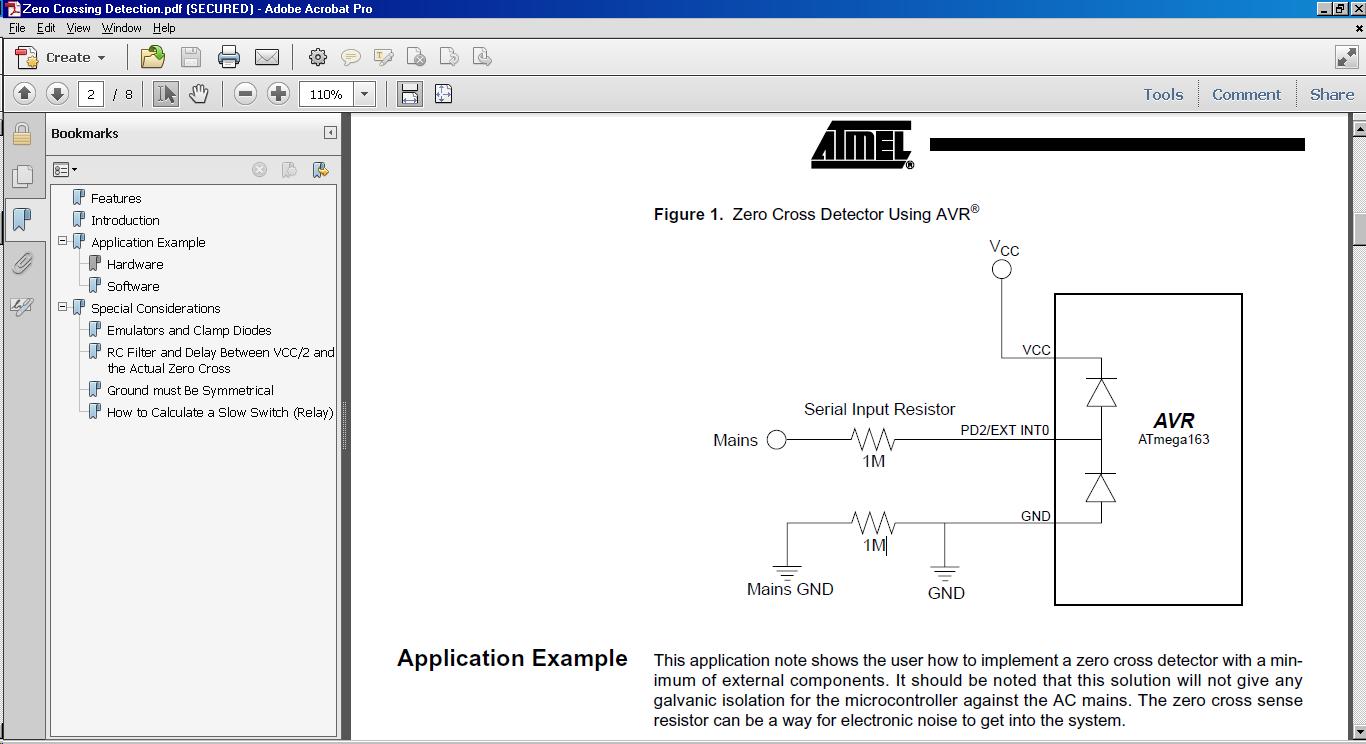Collapse the Special Considerations bookmark
This screenshot has height=744, width=1366.
[x=62, y=307]
